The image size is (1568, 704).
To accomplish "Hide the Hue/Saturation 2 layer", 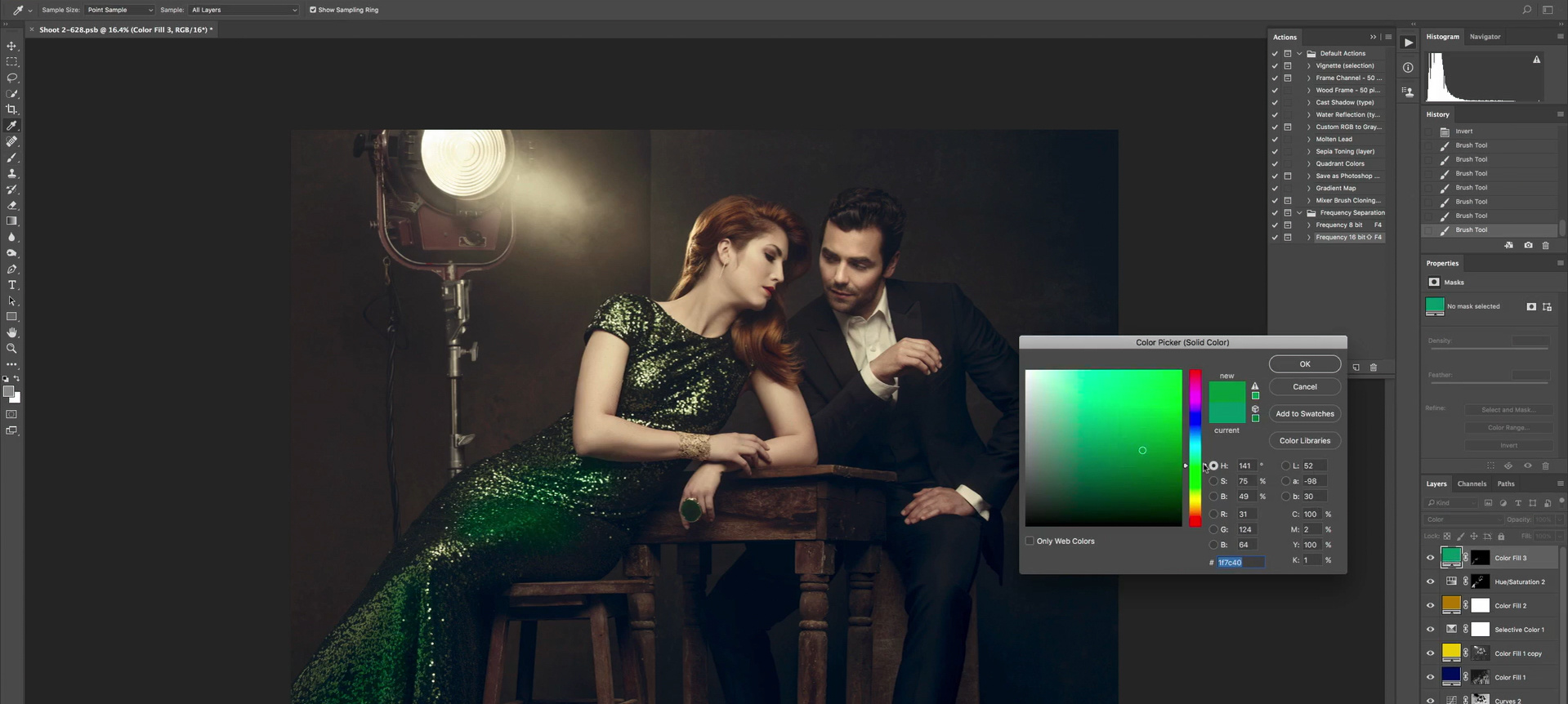I will [x=1430, y=581].
